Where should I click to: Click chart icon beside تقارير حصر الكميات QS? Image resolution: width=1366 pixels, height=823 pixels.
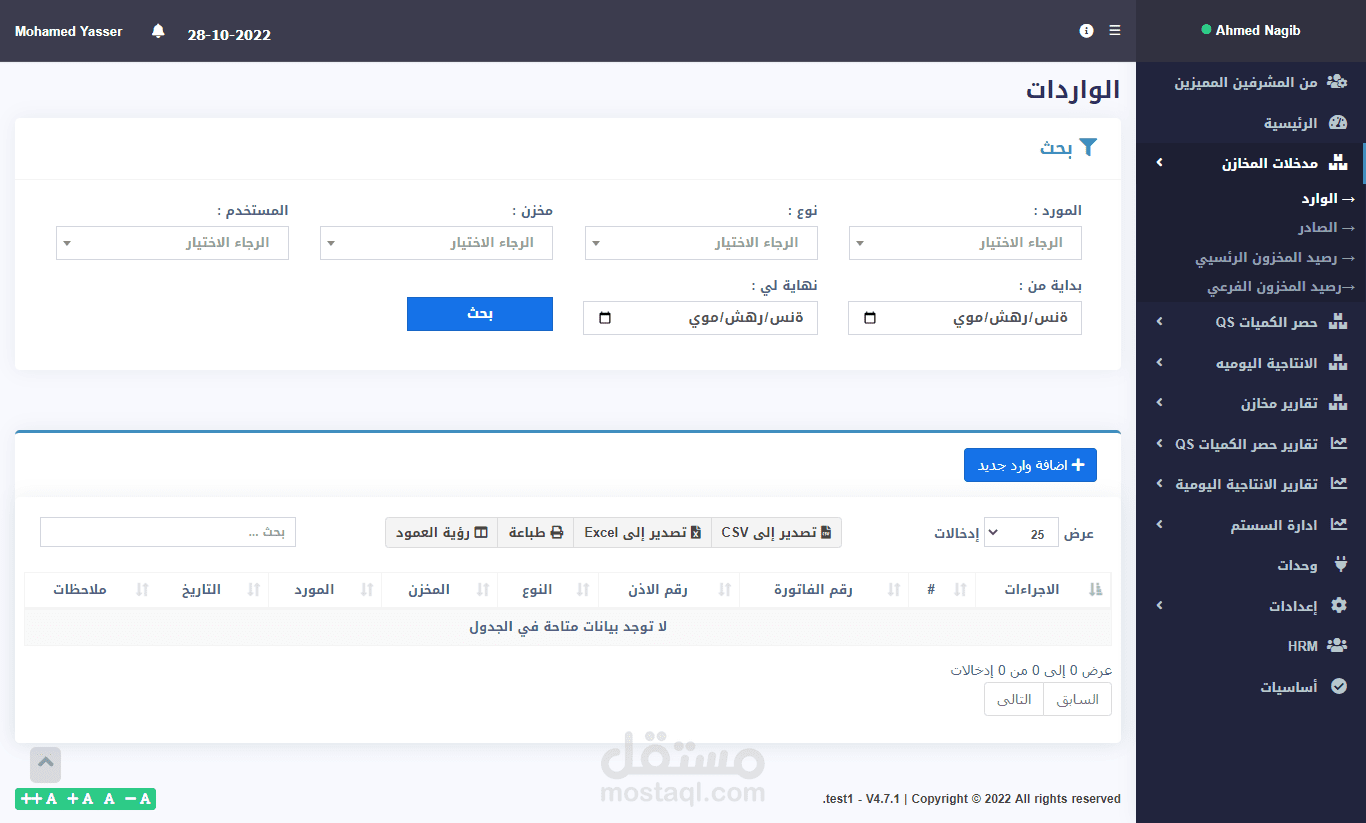pos(1339,443)
